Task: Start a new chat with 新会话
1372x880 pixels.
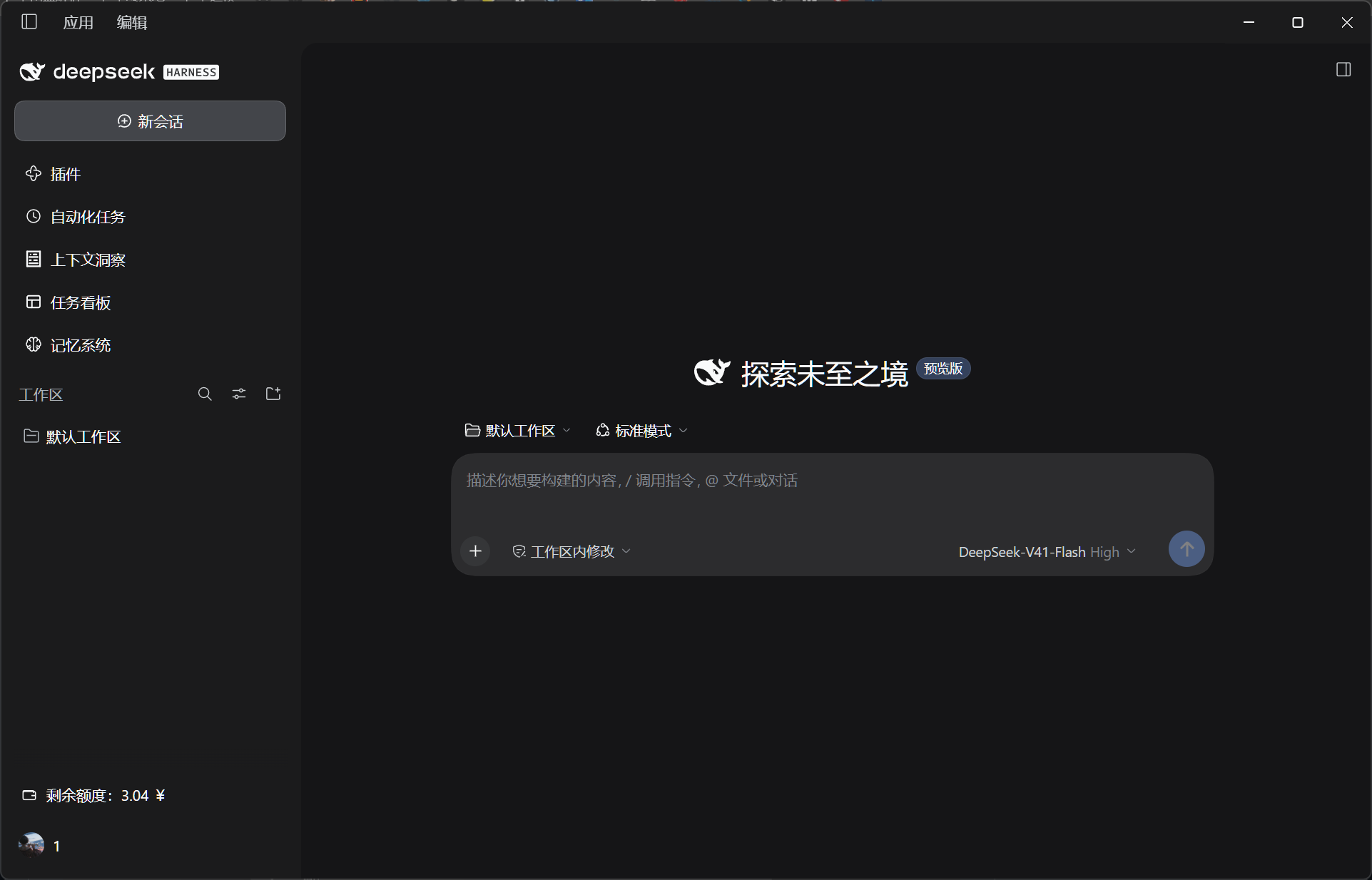Action: [x=150, y=121]
